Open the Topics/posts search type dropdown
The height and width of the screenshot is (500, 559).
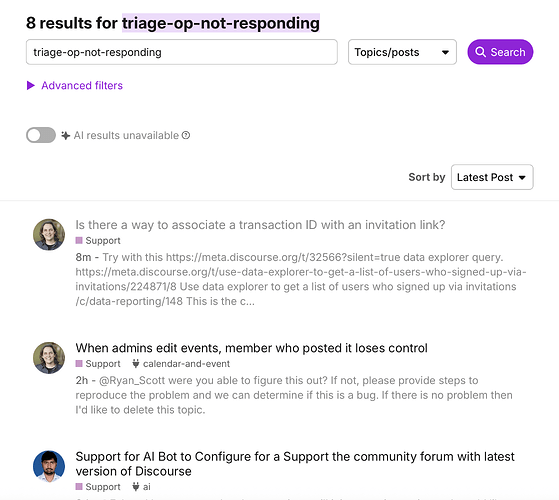(402, 52)
